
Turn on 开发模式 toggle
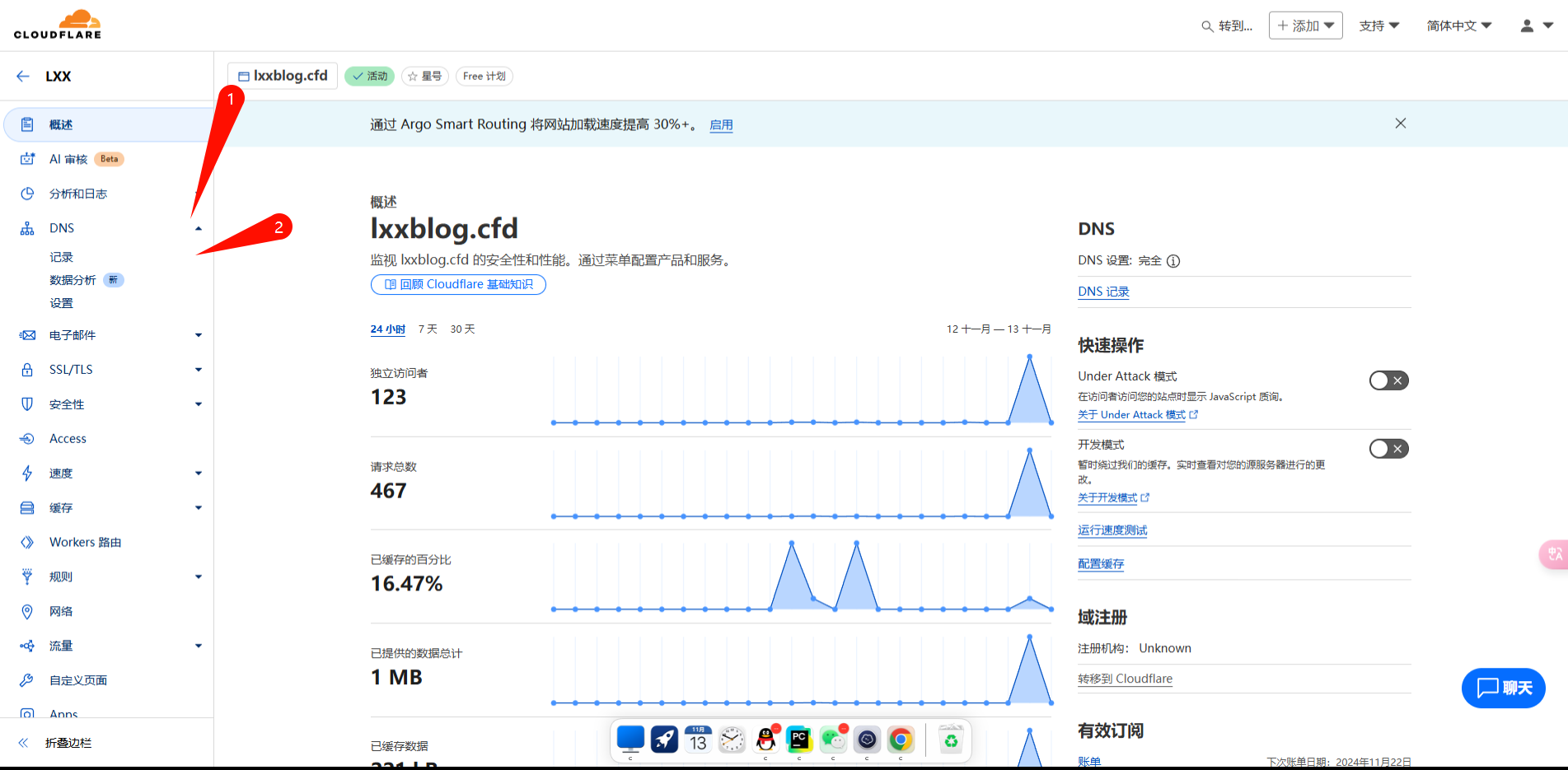[x=1388, y=449]
